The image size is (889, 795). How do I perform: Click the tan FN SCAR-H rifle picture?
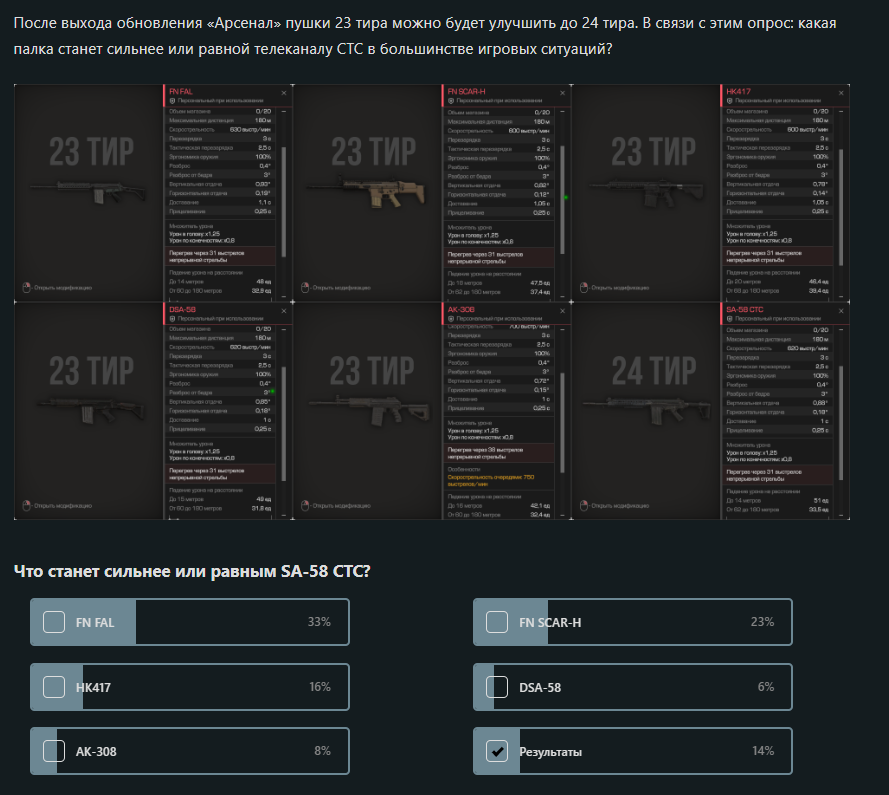(x=366, y=192)
